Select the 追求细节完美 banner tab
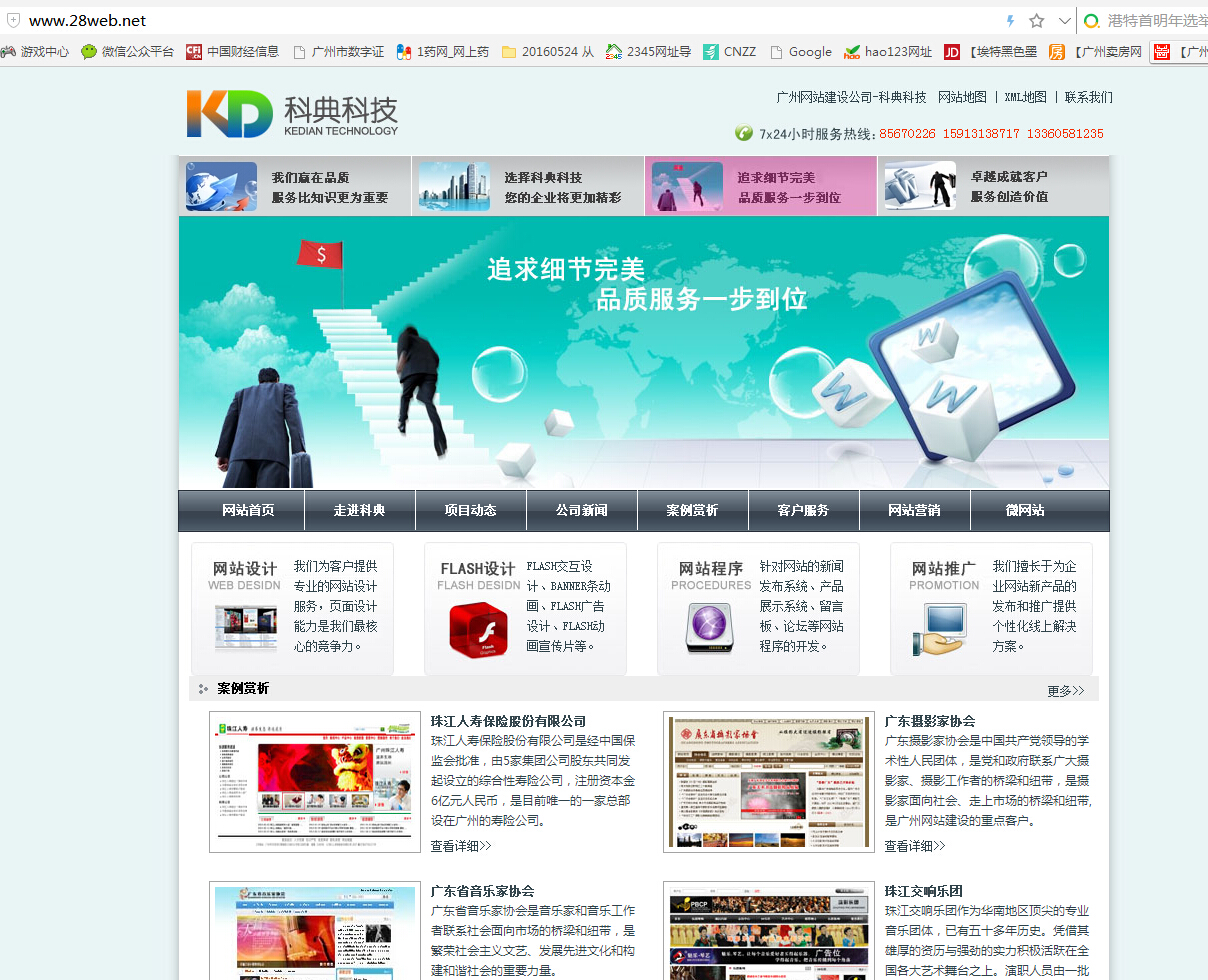Viewport: 1208px width, 980px height. pyautogui.click(x=761, y=186)
